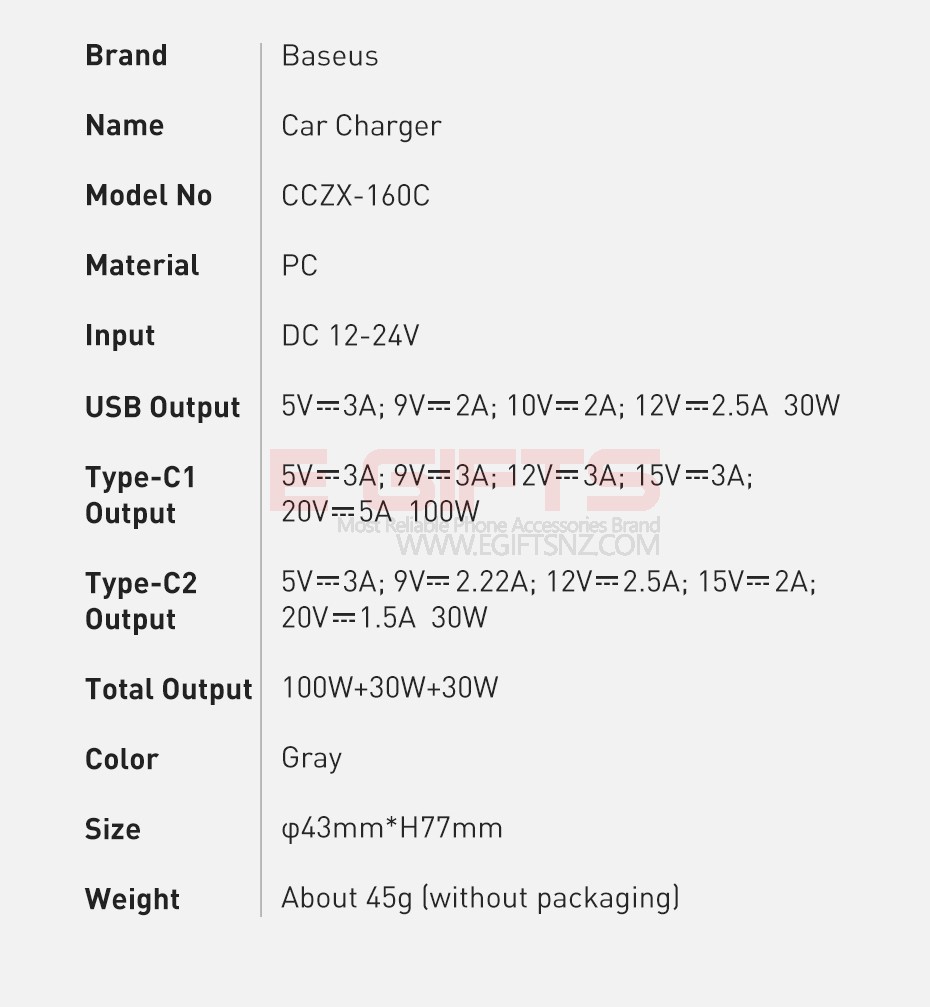Click the Type-C1 Output label

click(140, 495)
